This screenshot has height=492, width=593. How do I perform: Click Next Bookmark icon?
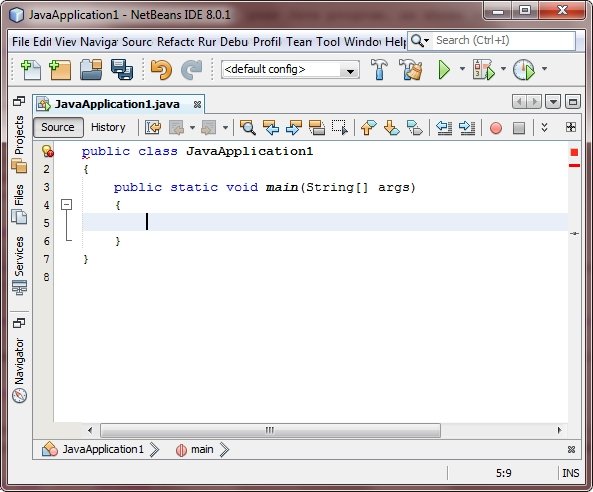391,127
